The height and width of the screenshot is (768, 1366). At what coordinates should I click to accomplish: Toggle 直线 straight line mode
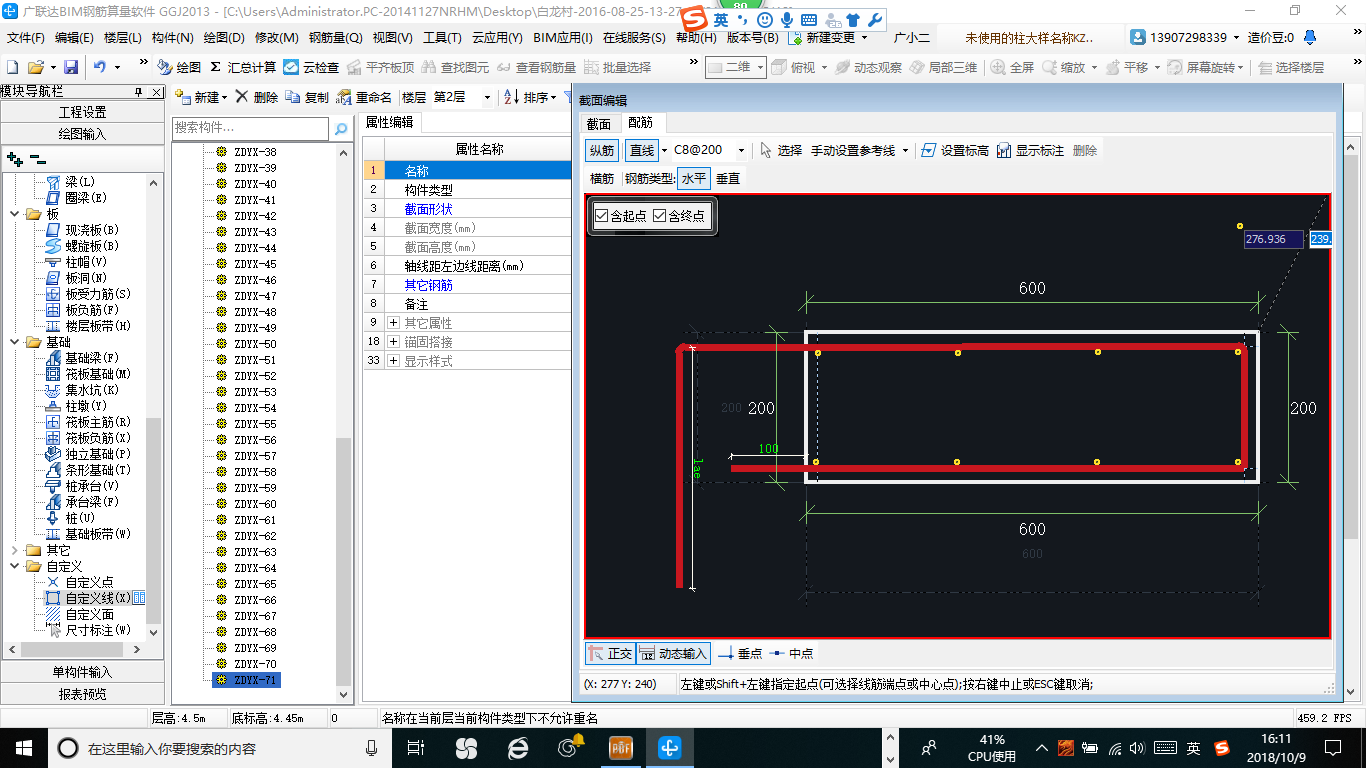coord(641,150)
